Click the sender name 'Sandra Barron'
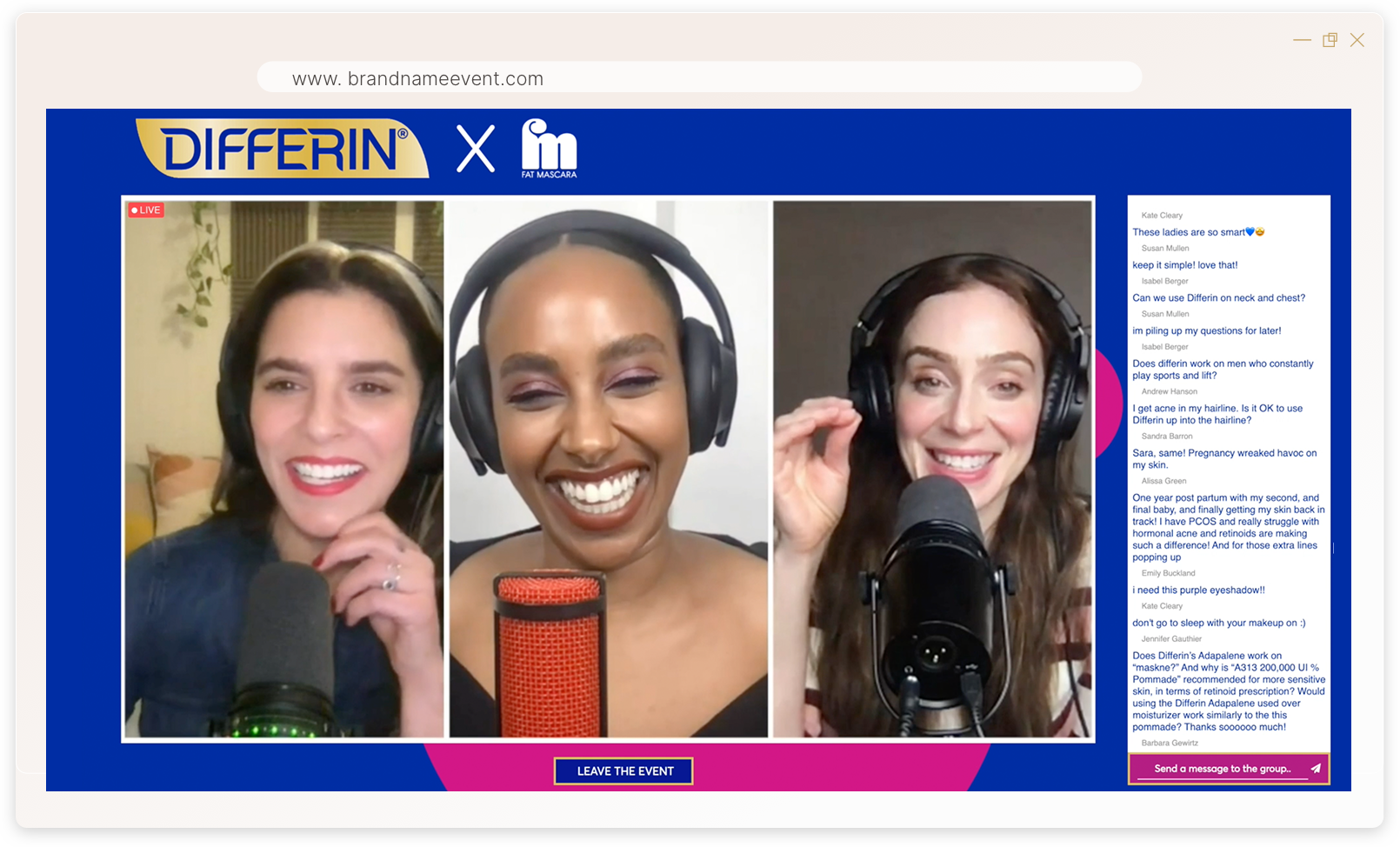Screen dimensions: 1400x847 [1167, 437]
